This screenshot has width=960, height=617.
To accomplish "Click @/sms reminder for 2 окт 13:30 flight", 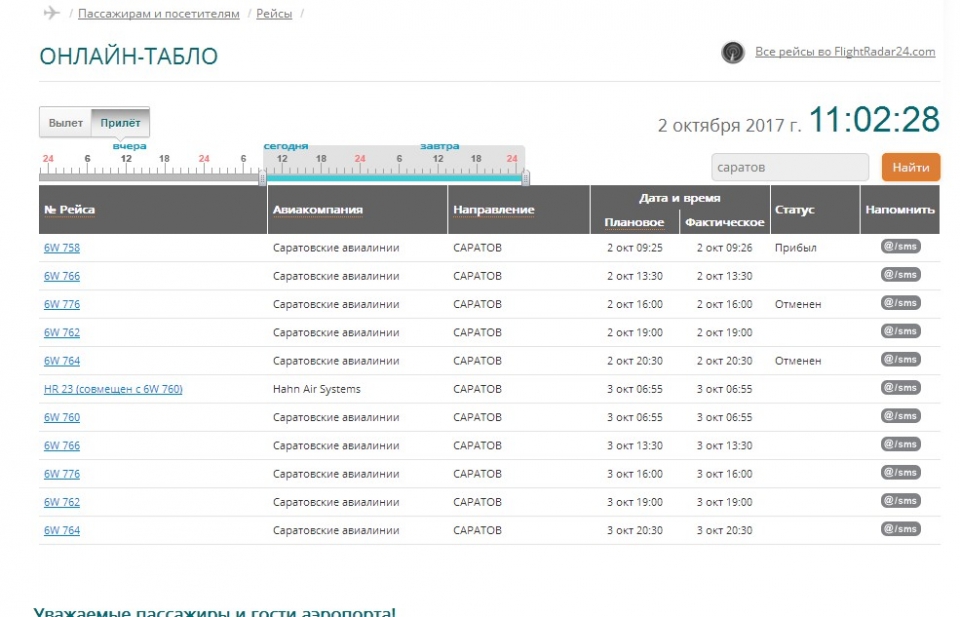I will [x=900, y=275].
